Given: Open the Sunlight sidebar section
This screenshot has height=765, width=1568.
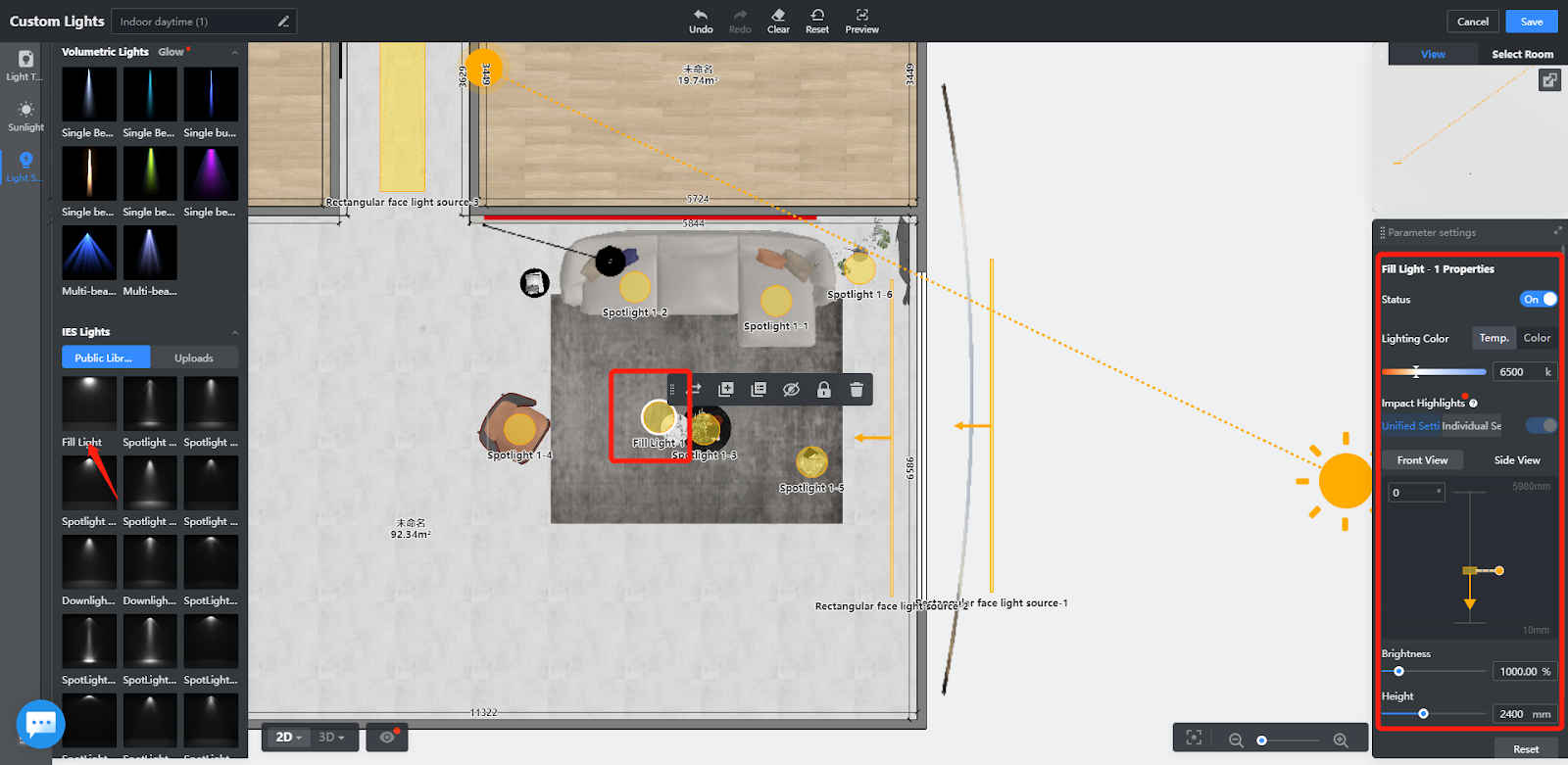Looking at the screenshot, I should point(25,117).
